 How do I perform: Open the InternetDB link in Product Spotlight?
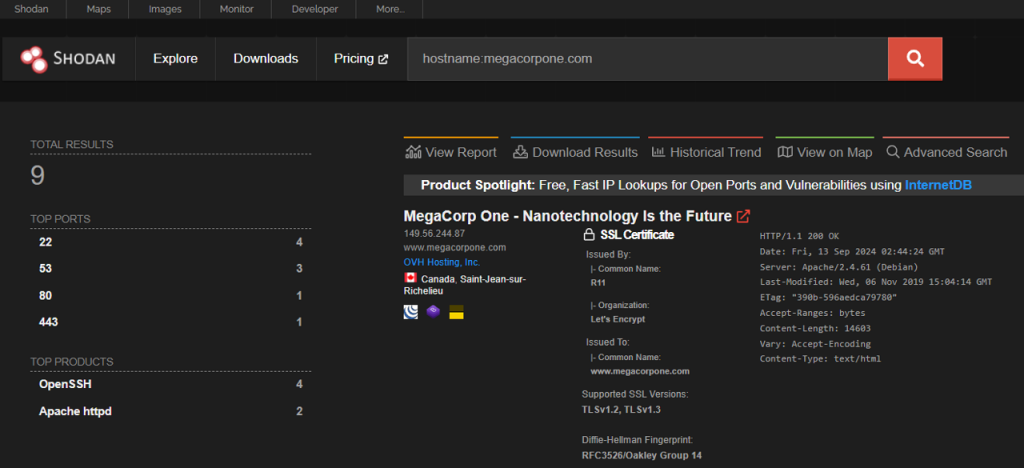[x=938, y=185]
